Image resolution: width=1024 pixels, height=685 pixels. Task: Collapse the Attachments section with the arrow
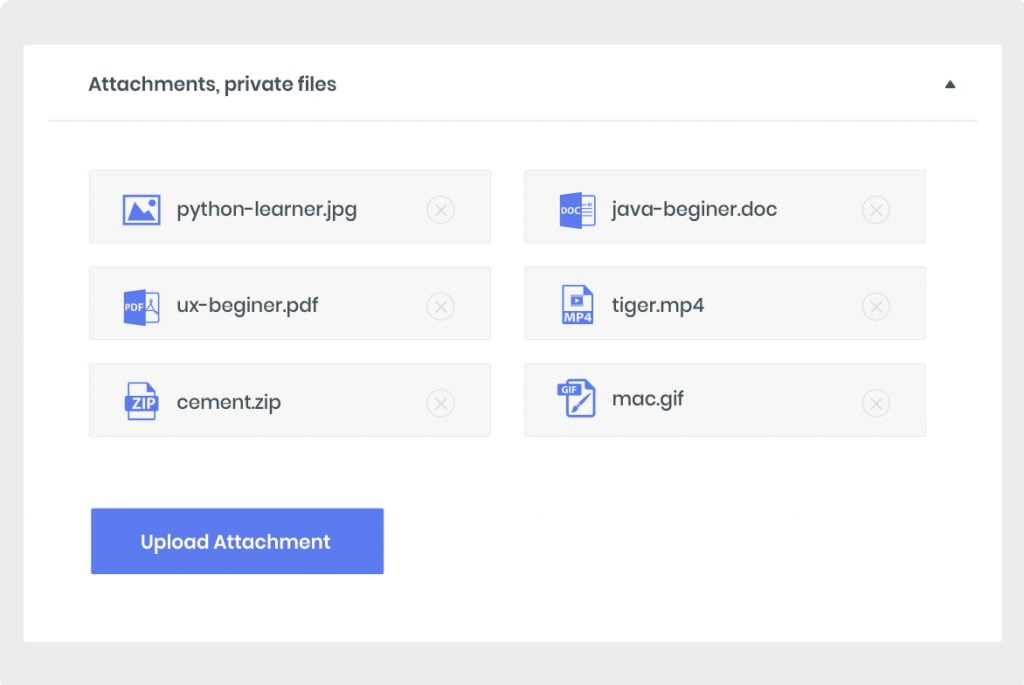click(950, 85)
